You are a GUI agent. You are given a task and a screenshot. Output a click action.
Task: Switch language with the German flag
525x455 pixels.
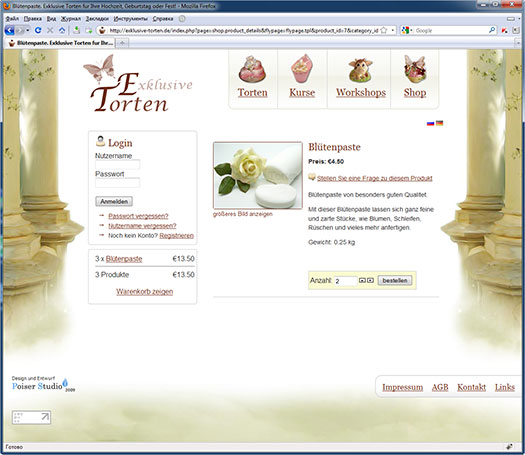click(440, 123)
